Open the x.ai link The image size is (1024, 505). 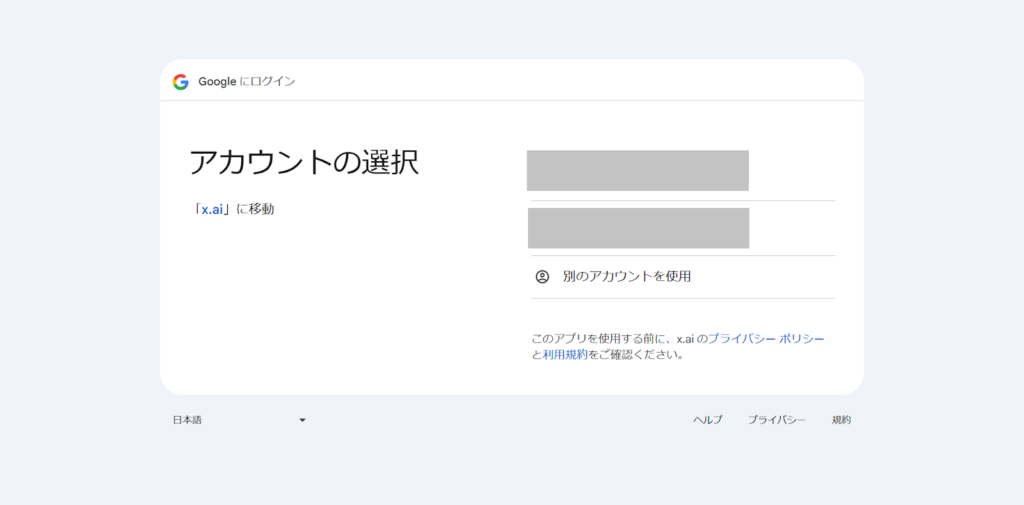pyautogui.click(x=212, y=210)
